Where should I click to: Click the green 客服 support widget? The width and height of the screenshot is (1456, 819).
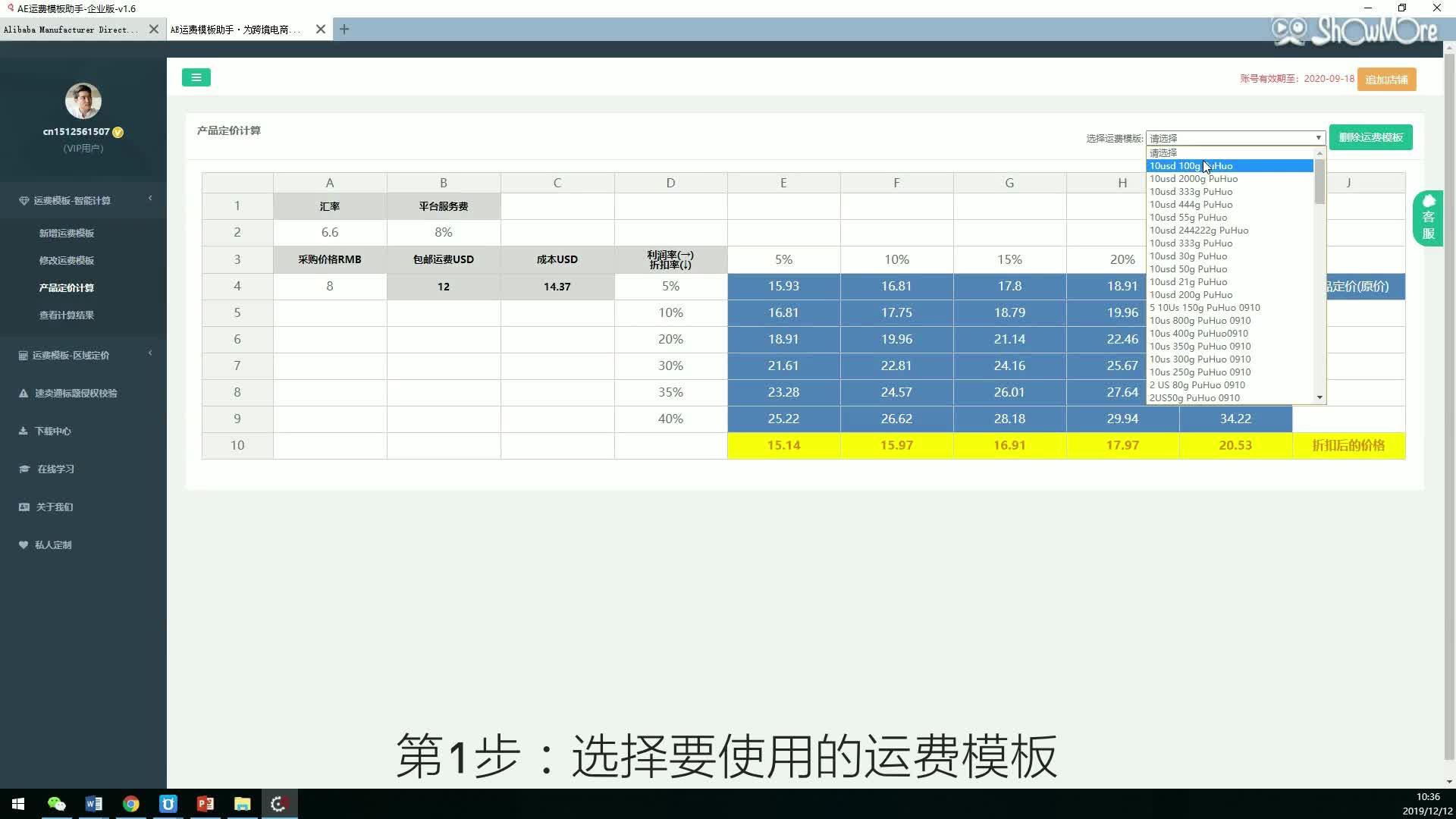click(x=1428, y=218)
